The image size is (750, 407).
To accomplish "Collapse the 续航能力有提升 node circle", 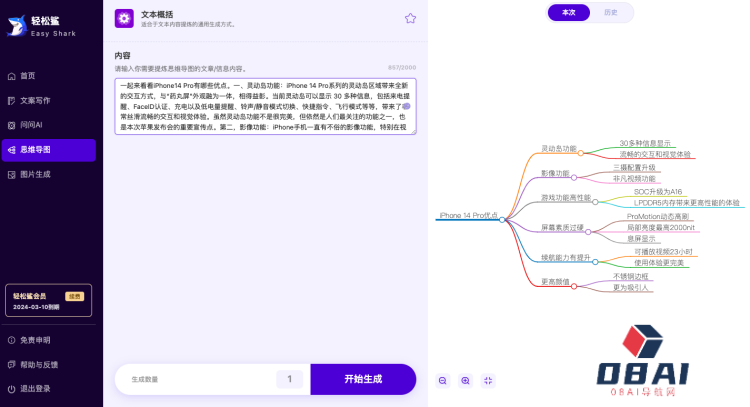I will 595,262.
